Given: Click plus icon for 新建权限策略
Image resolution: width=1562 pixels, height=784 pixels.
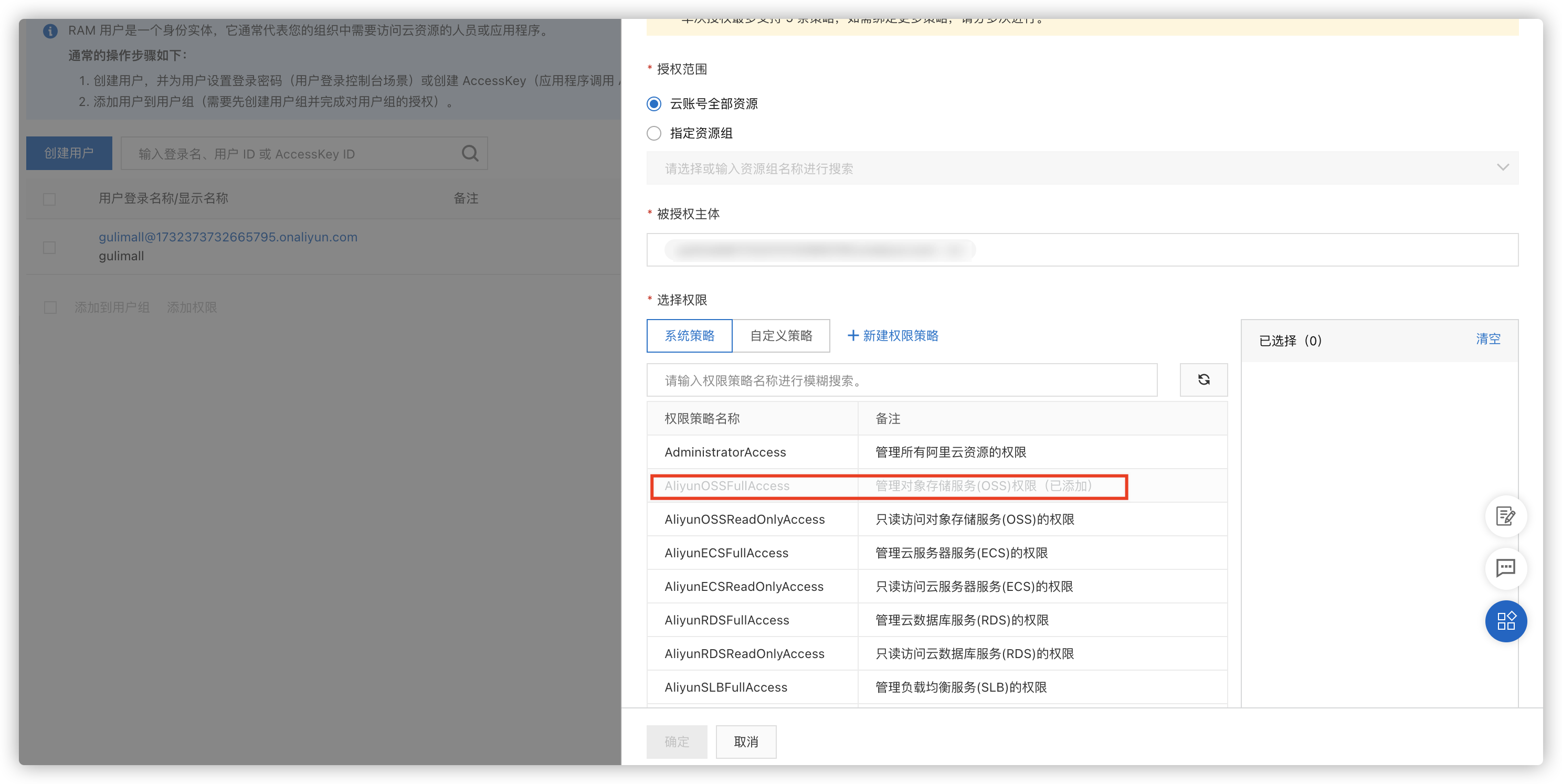Looking at the screenshot, I should [852, 335].
